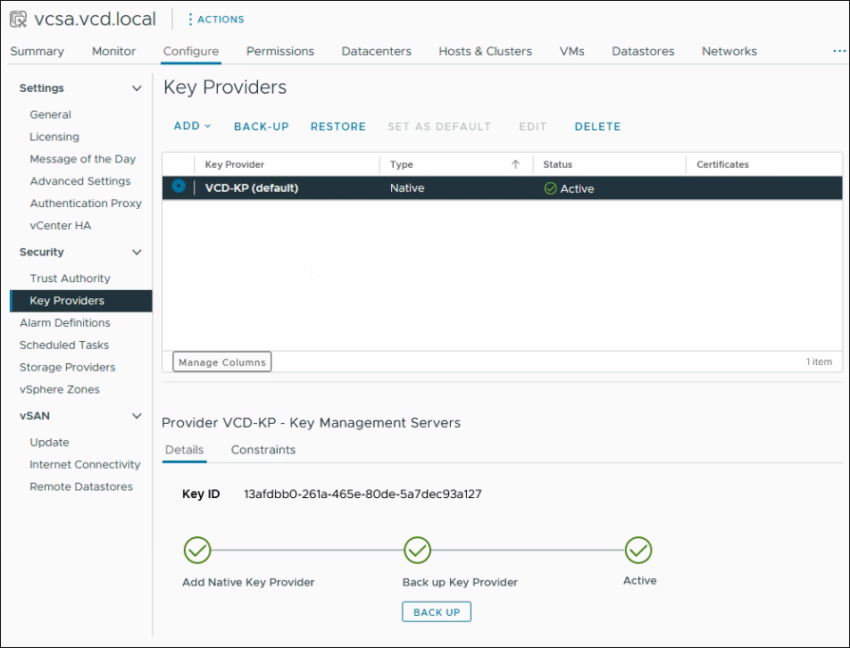Click the Active step checkmark circle
Screen dimensions: 850x648
coord(638,550)
